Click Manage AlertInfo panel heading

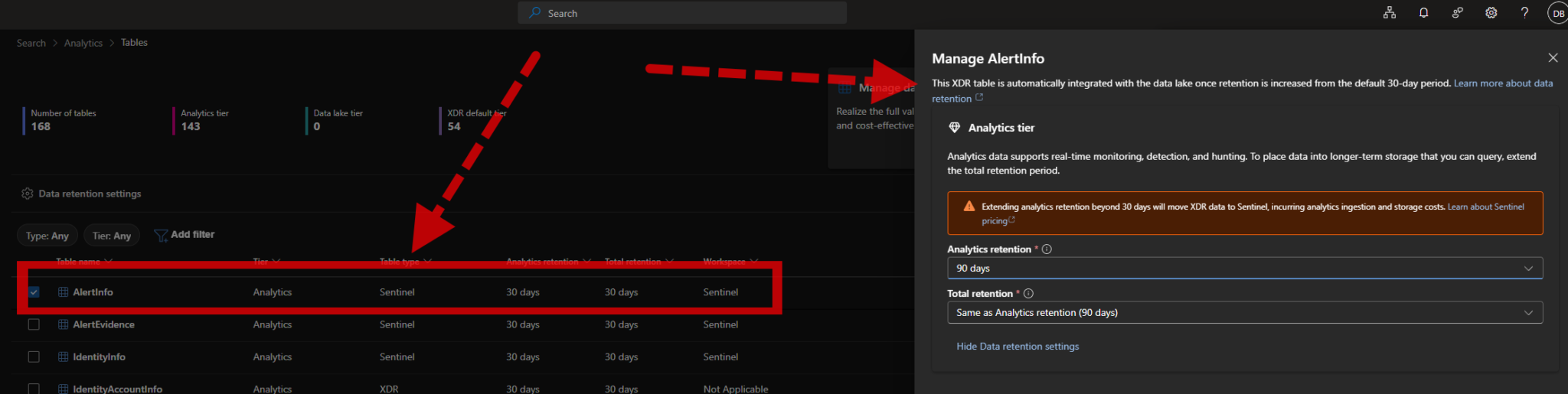(988, 59)
